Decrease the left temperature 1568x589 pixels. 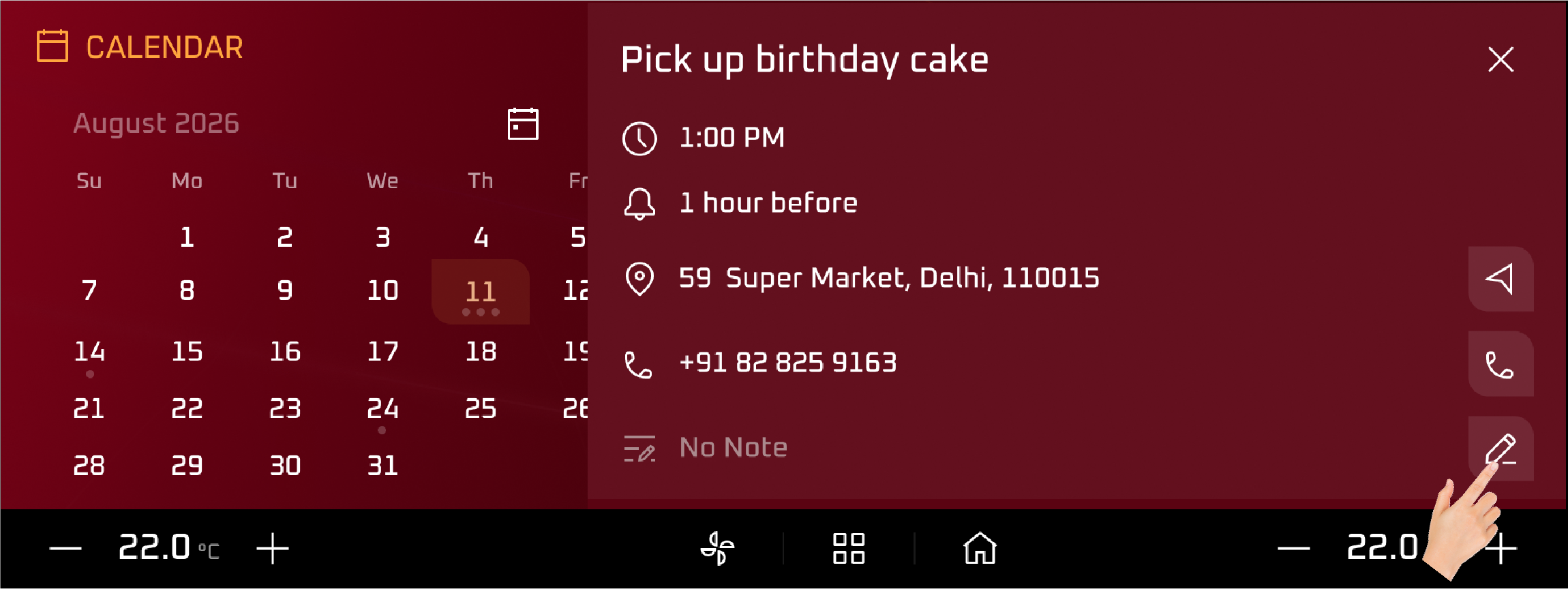point(66,548)
